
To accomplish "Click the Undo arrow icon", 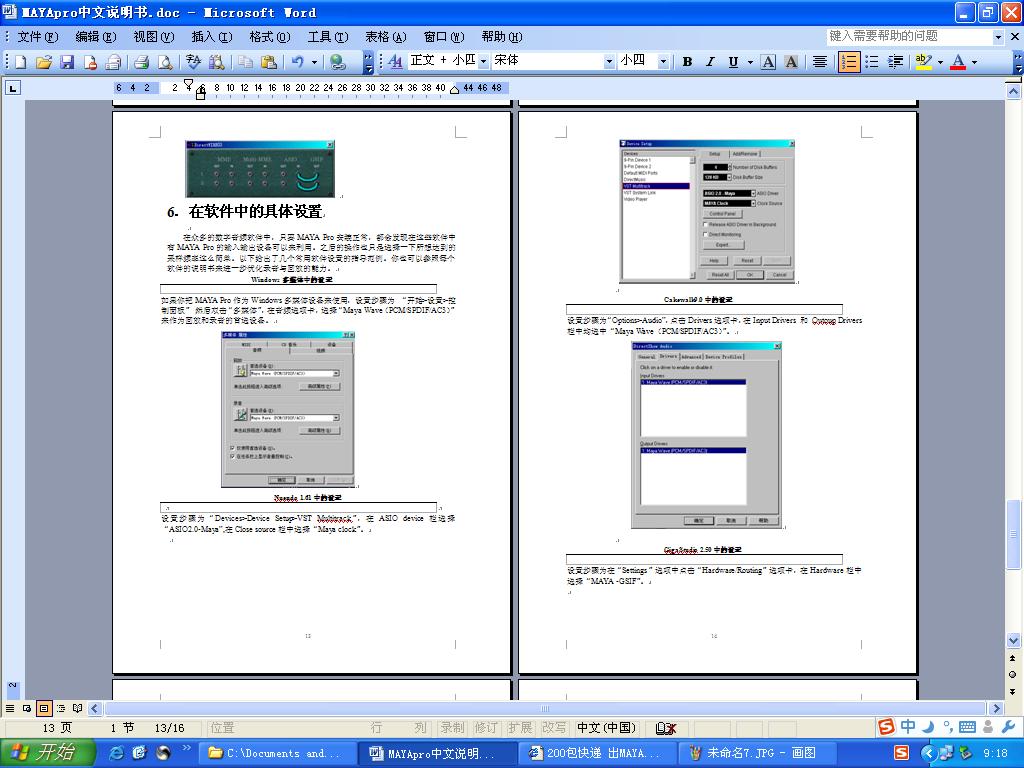I will tap(297, 62).
